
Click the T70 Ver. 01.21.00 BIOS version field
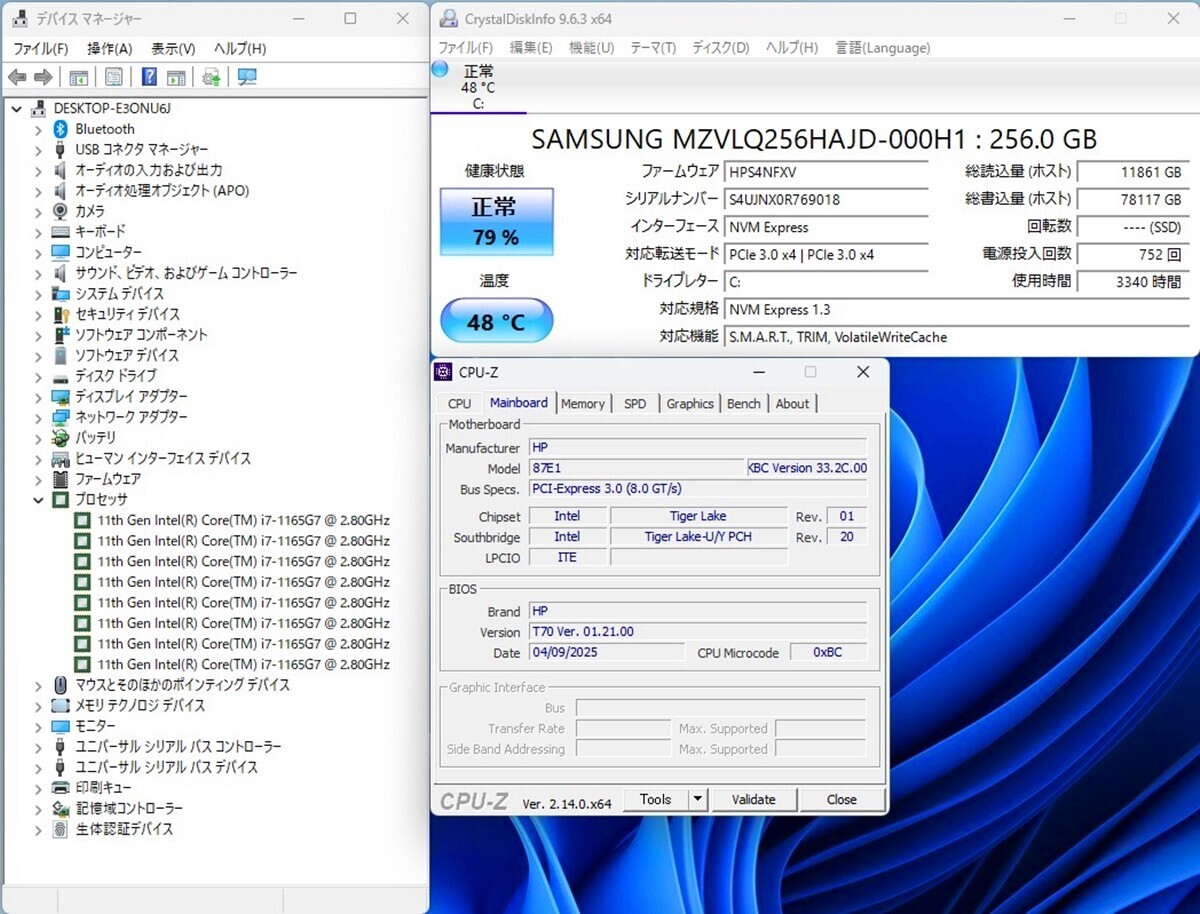697,632
